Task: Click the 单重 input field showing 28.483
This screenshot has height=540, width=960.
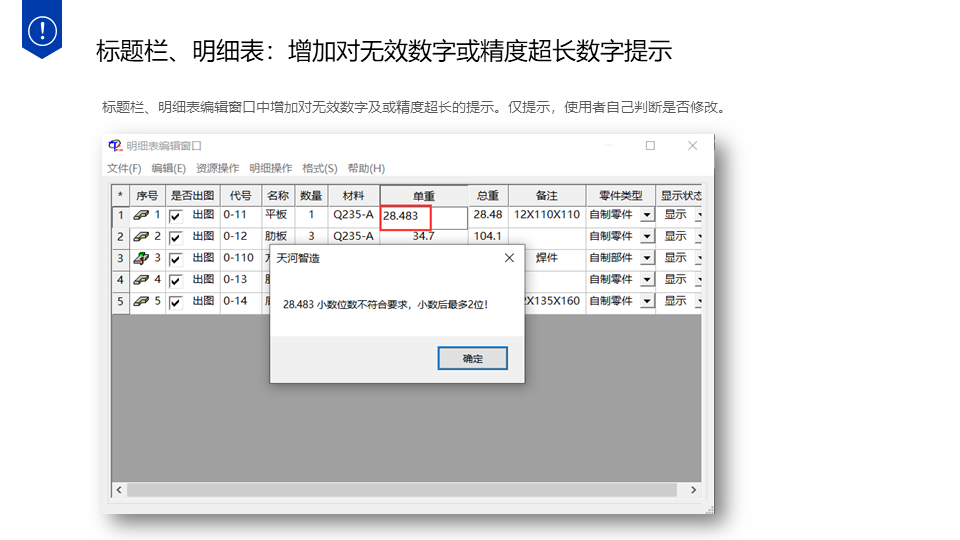Action: 424,216
